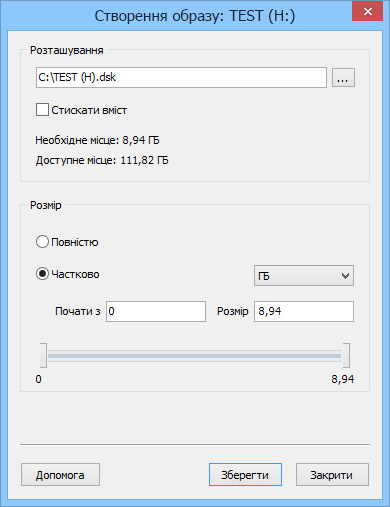Viewport: 390px width, 507px height.
Task: Close the window using the red X
Action: click(x=367, y=12)
